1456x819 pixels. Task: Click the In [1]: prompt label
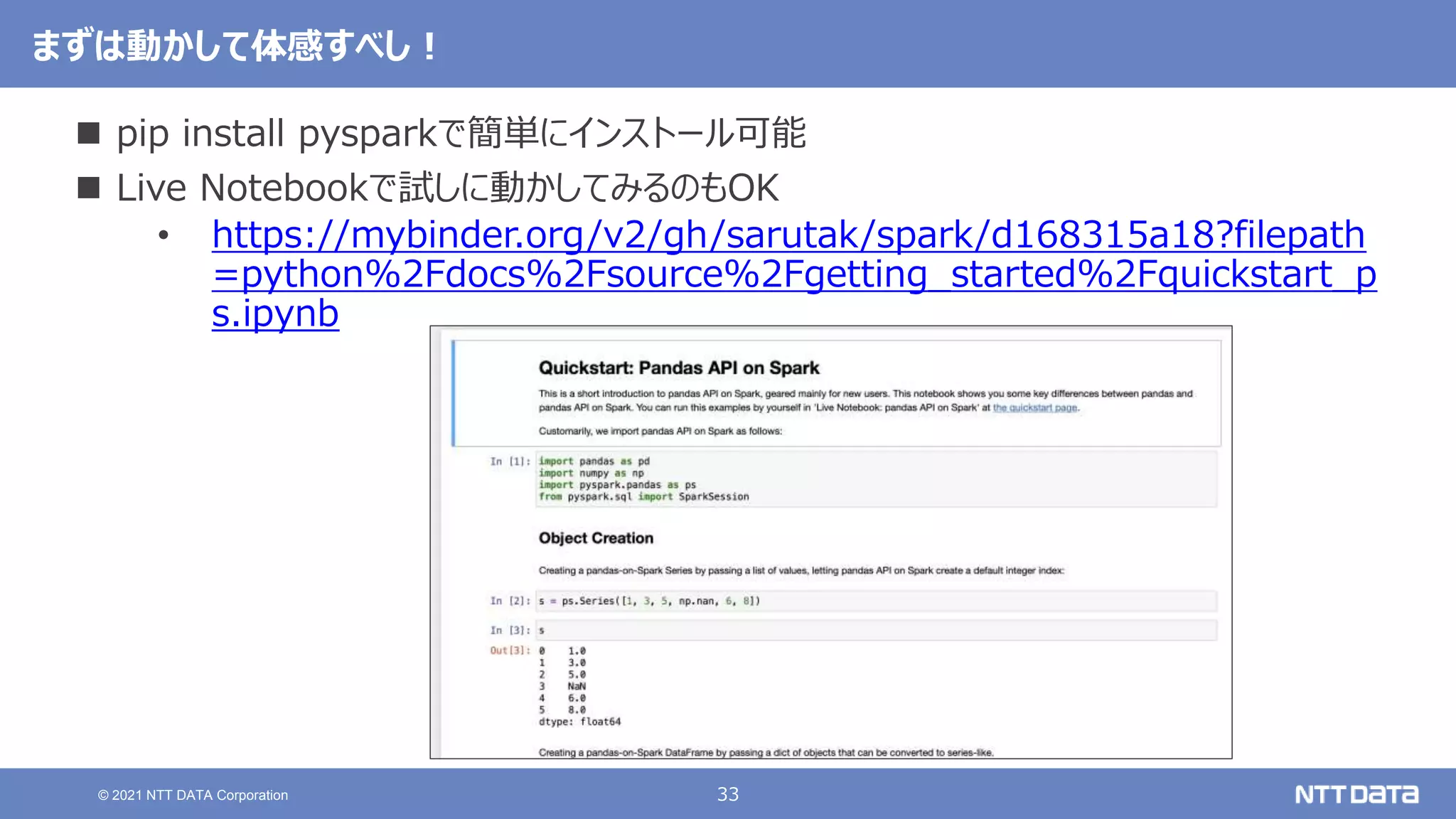point(509,461)
